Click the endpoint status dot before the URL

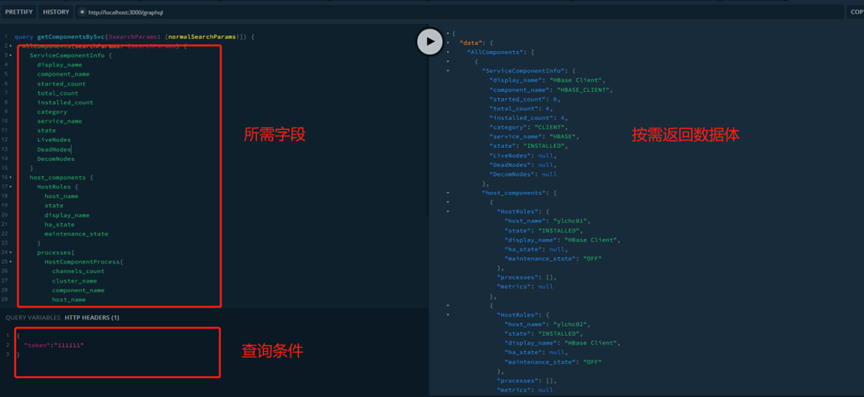[x=82, y=12]
